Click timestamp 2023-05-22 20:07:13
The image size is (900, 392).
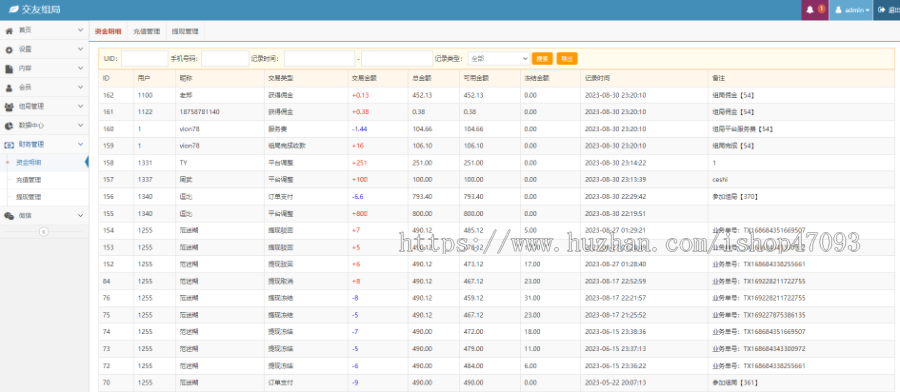[x=615, y=382]
